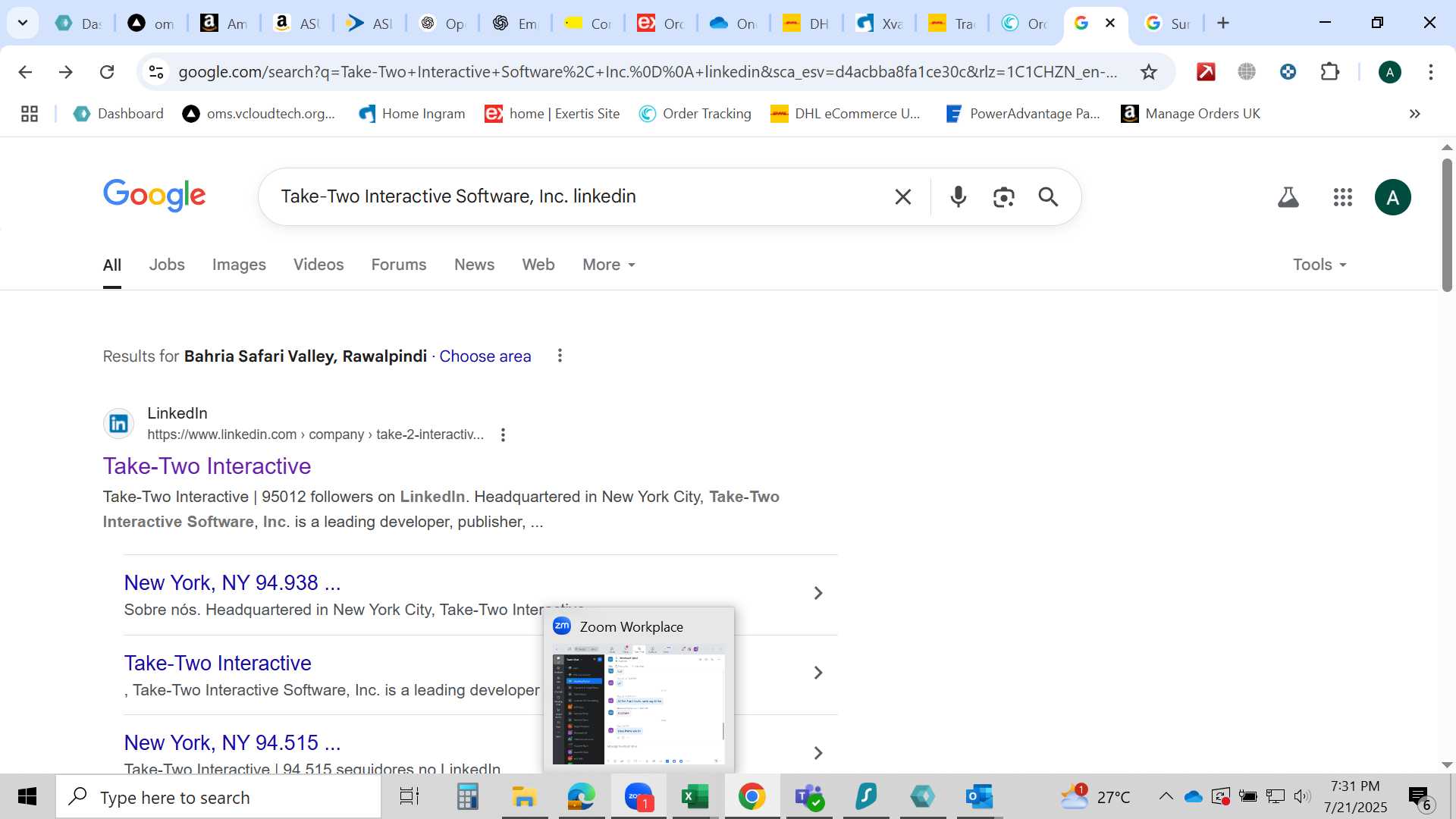The width and height of the screenshot is (1456, 819).
Task: Click the magnifier search button
Action: (1048, 197)
